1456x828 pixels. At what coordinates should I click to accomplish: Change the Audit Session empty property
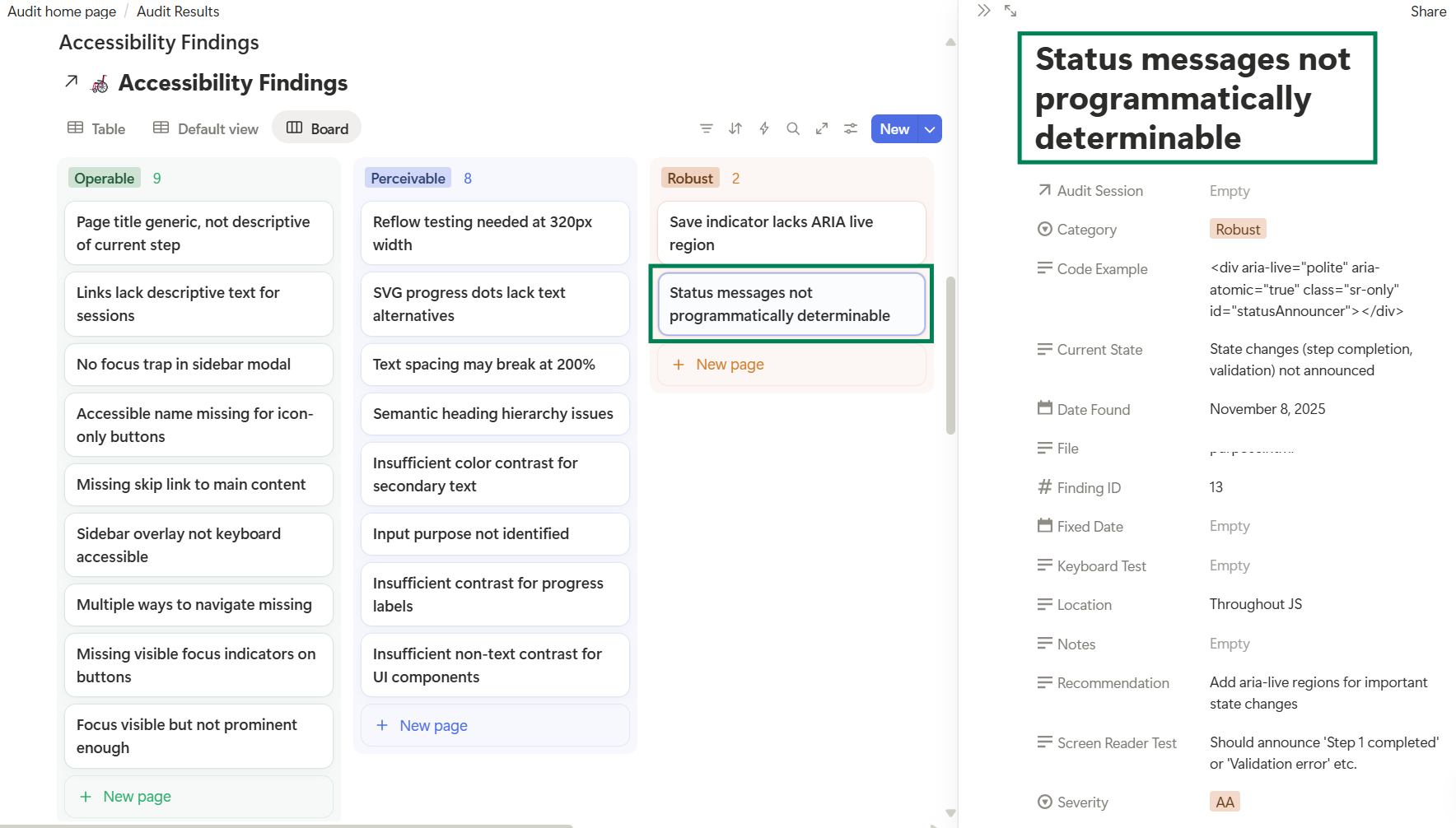click(1230, 190)
